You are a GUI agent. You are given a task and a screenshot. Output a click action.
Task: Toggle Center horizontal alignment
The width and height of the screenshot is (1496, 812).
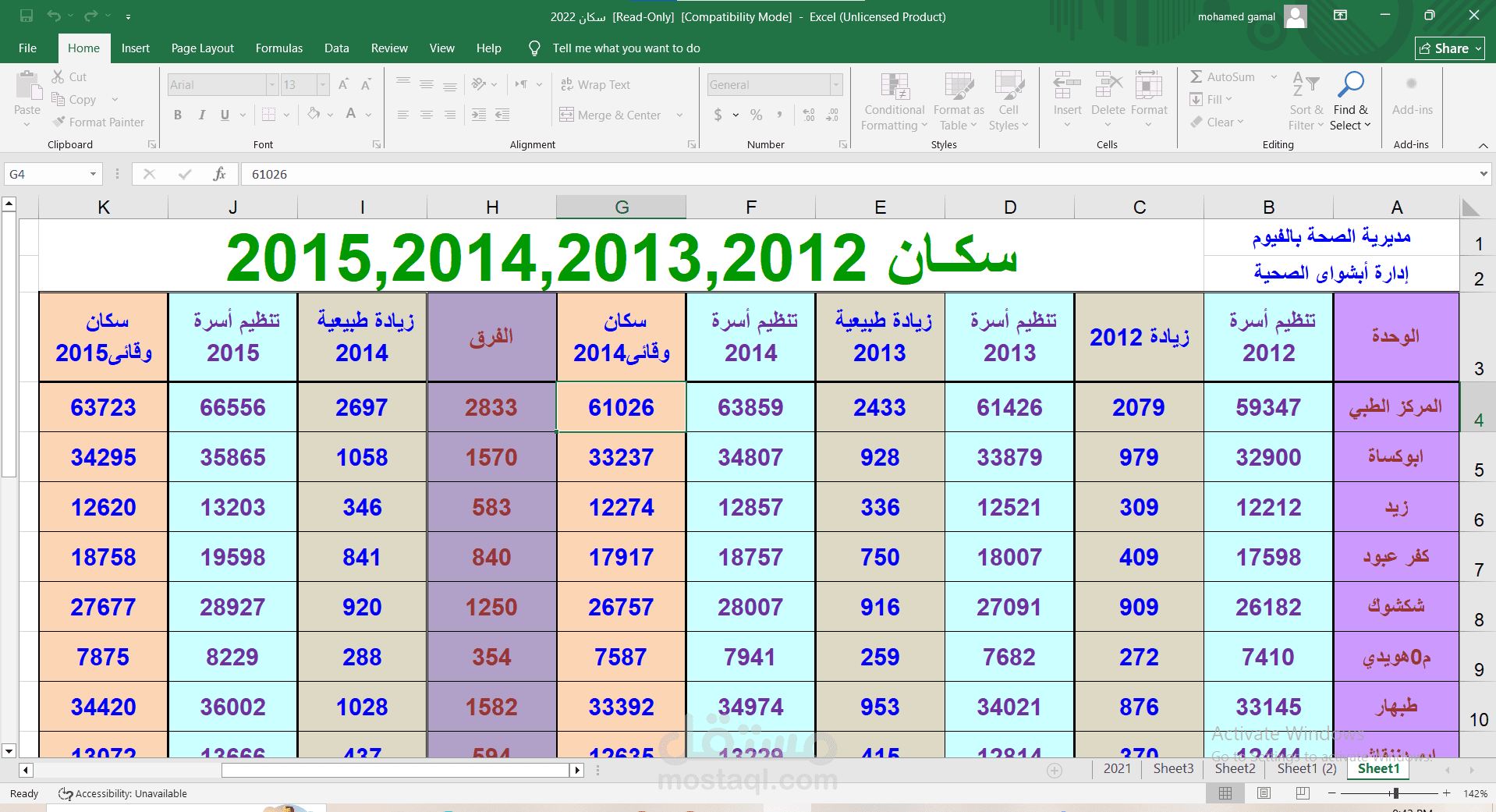point(427,115)
